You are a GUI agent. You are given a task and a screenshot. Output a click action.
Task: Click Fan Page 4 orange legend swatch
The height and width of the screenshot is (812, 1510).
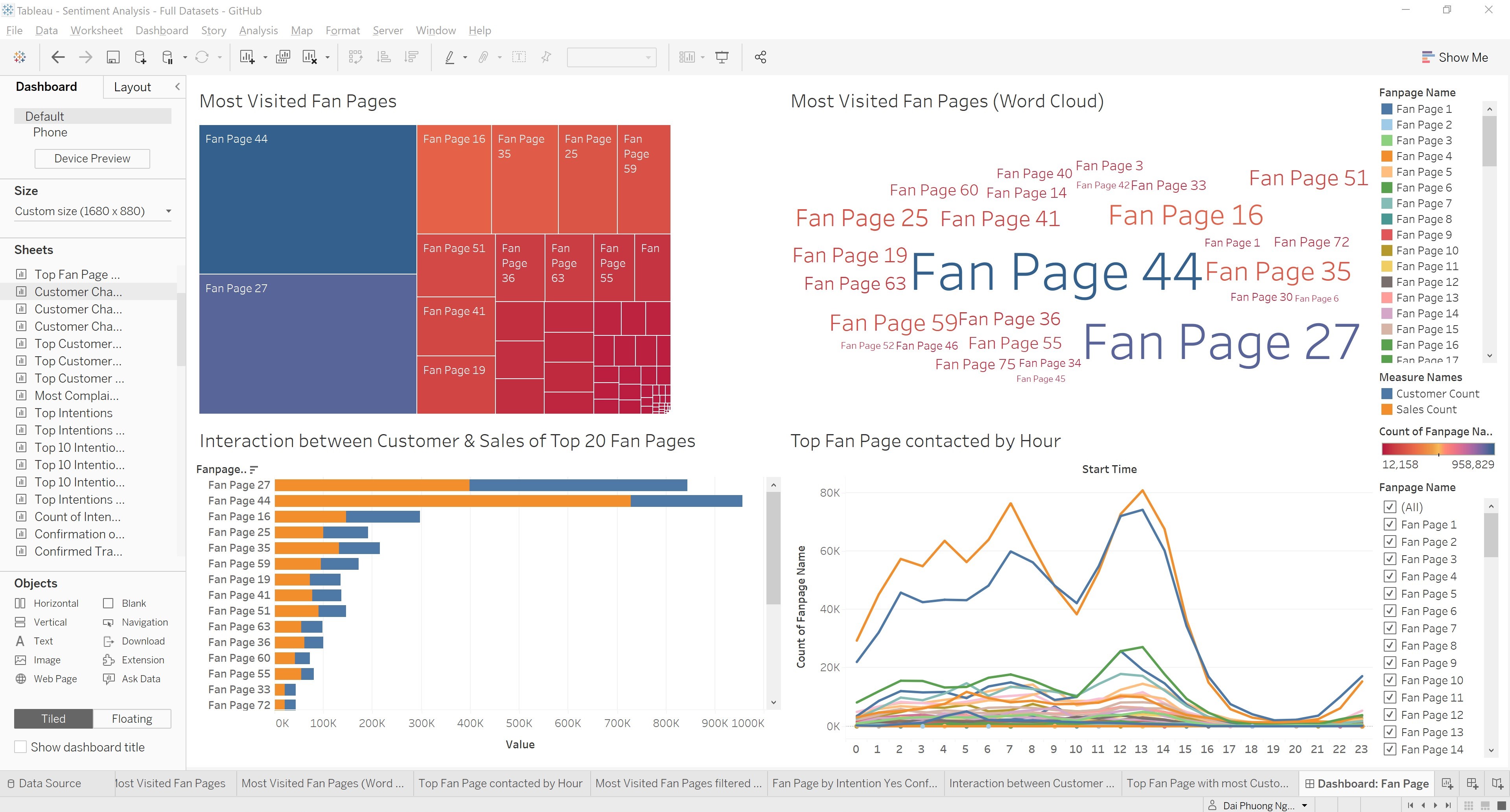(x=1387, y=156)
